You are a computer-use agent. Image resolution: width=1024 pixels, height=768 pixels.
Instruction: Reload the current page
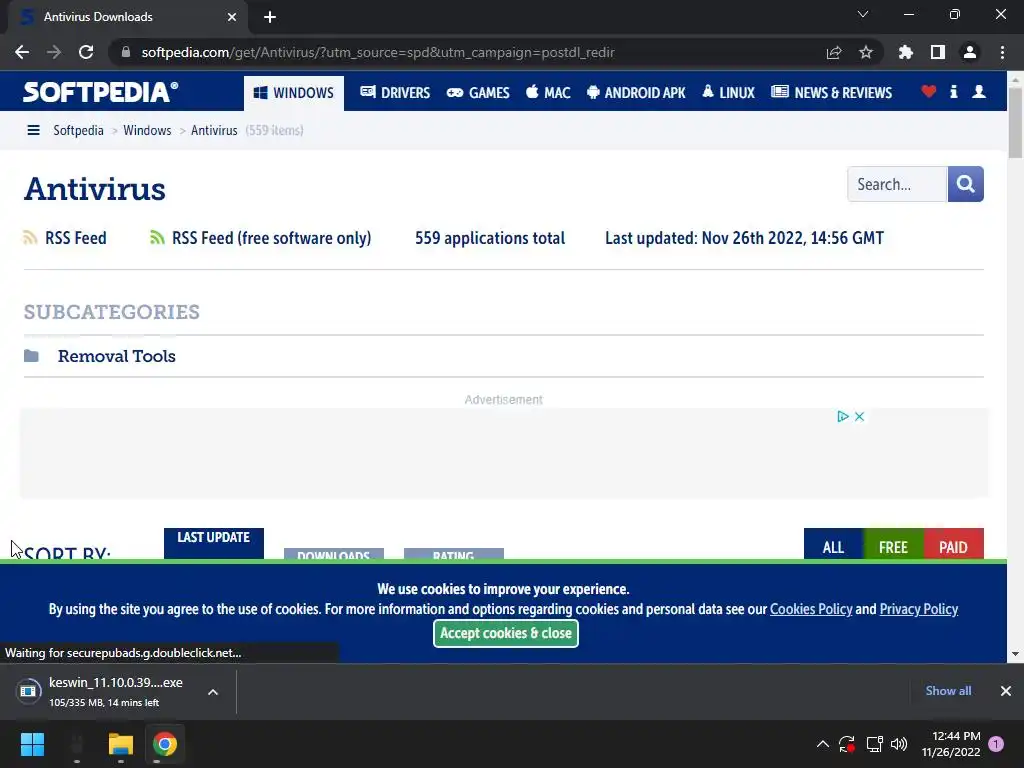[86, 52]
